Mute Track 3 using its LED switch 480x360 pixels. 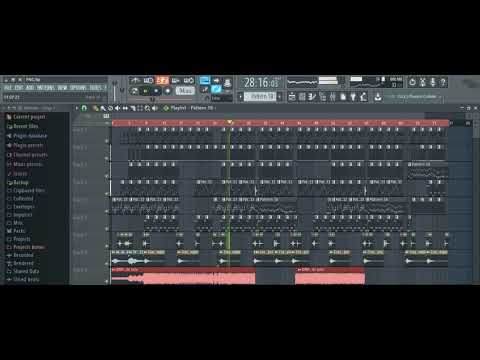[x=107, y=176]
